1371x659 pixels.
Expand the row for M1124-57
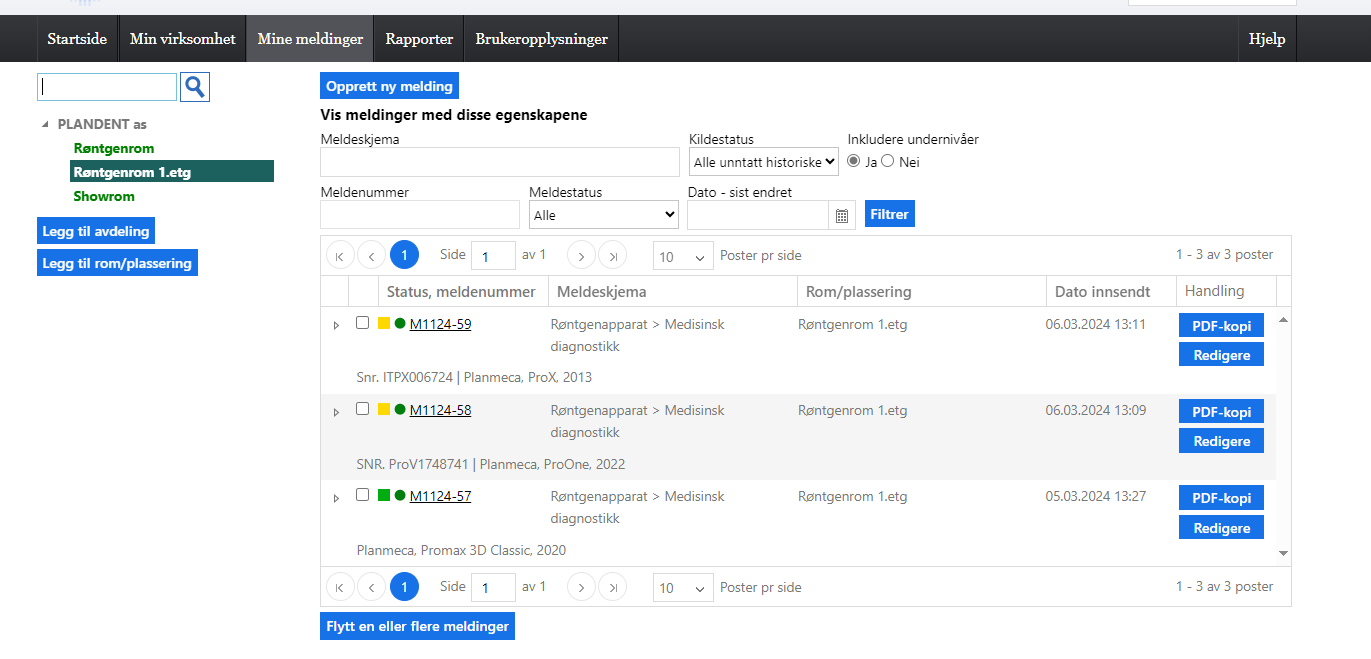(336, 498)
